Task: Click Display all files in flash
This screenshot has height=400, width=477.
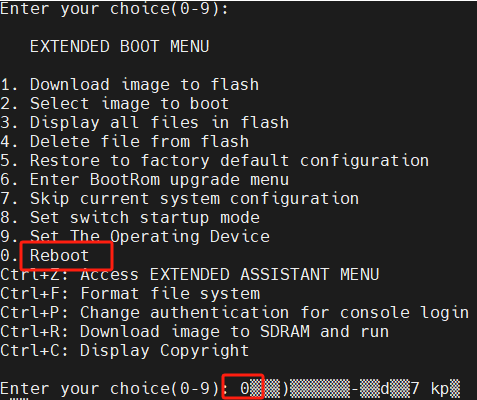Action: [x=145, y=123]
